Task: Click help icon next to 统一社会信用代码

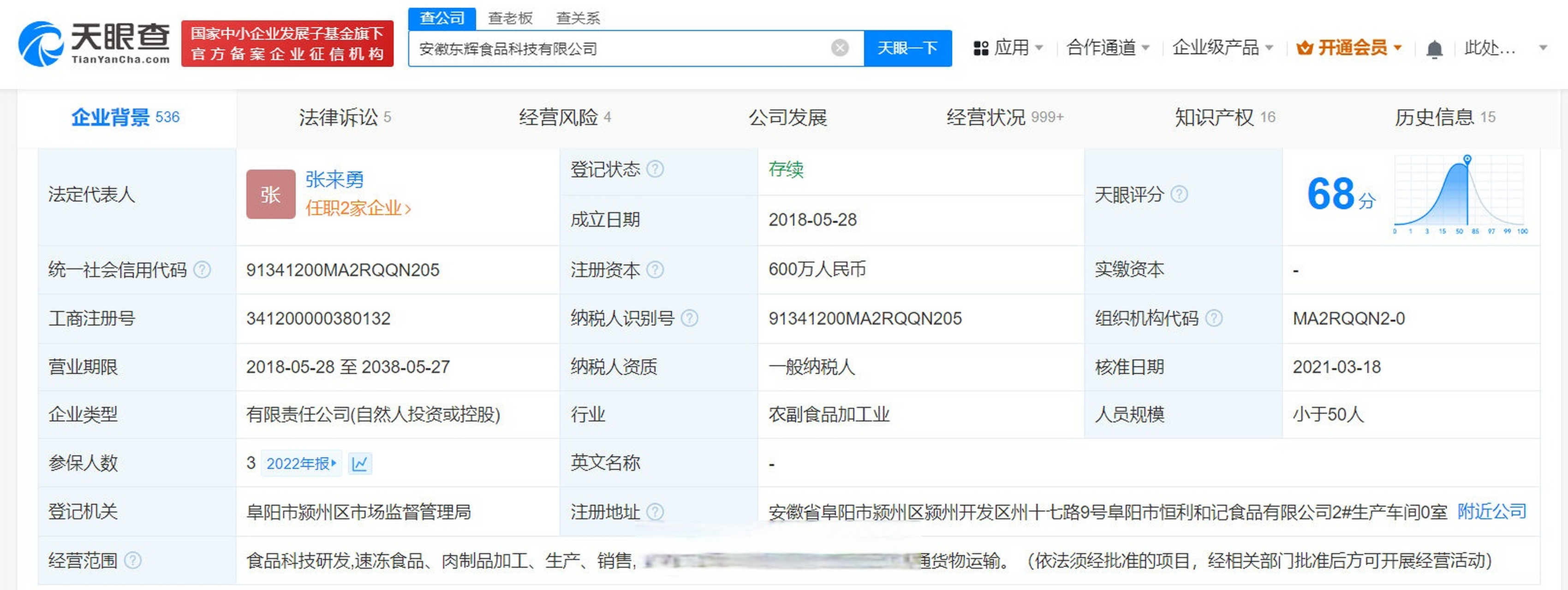Action: (202, 270)
